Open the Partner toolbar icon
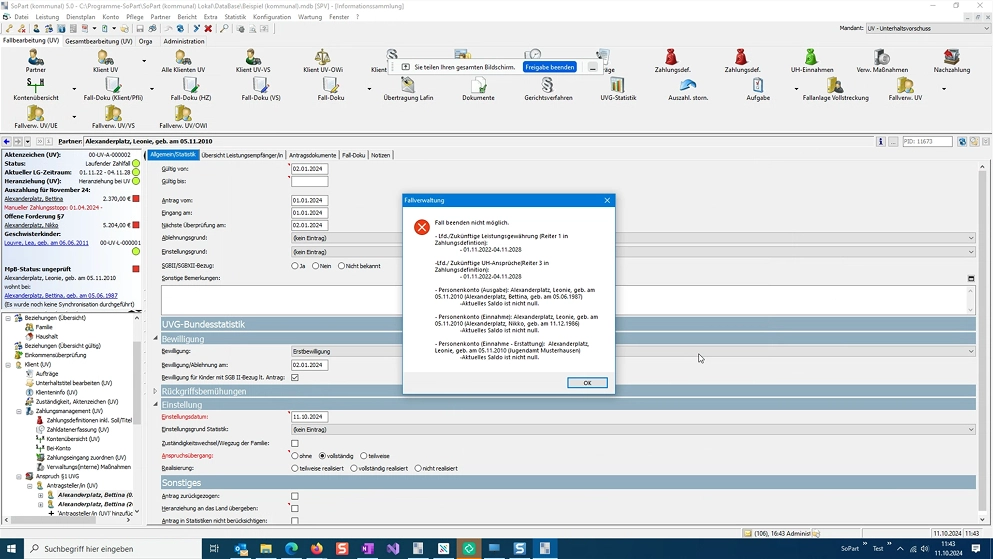The image size is (993, 559). (36, 58)
